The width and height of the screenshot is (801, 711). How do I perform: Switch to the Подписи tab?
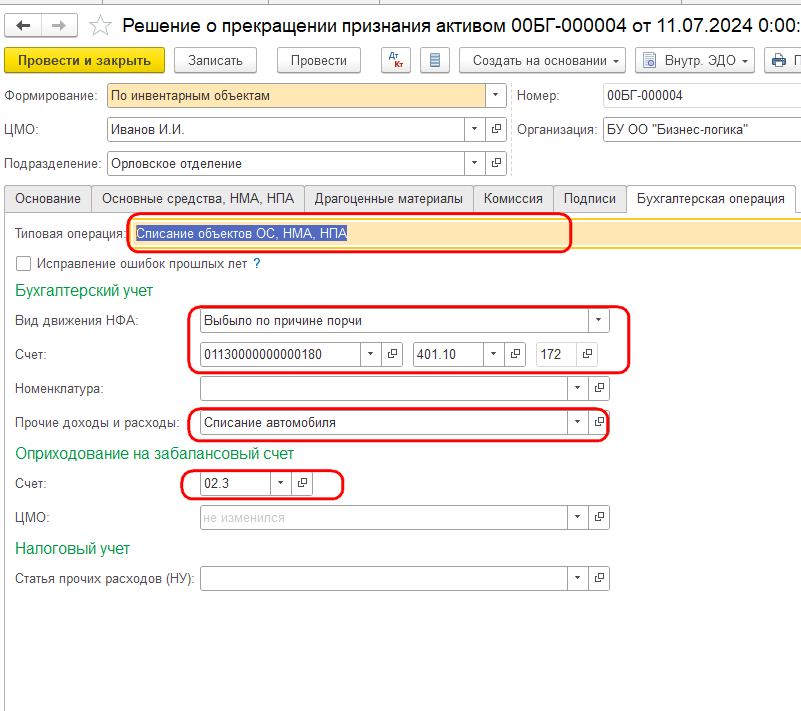[590, 199]
